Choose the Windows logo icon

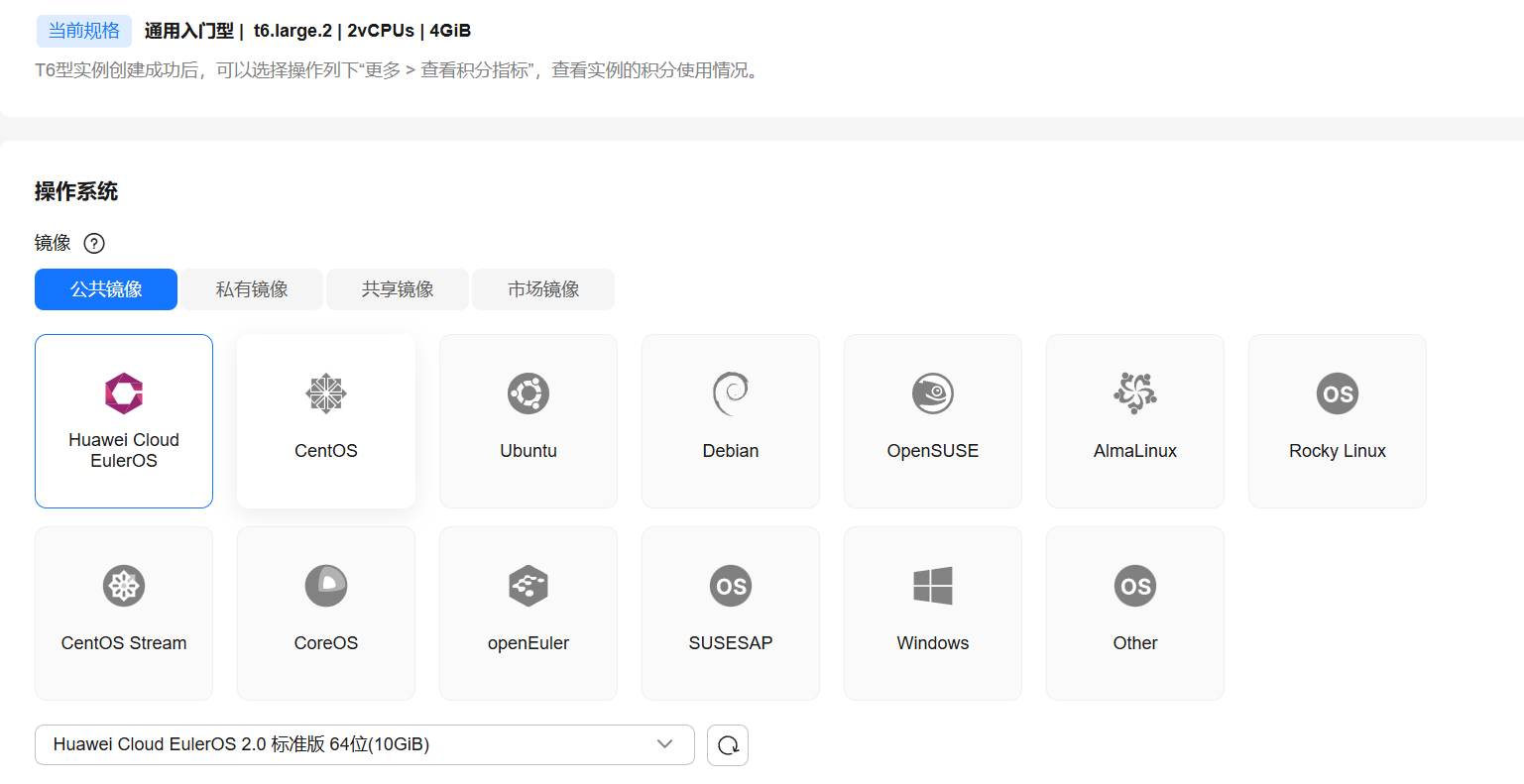[933, 586]
